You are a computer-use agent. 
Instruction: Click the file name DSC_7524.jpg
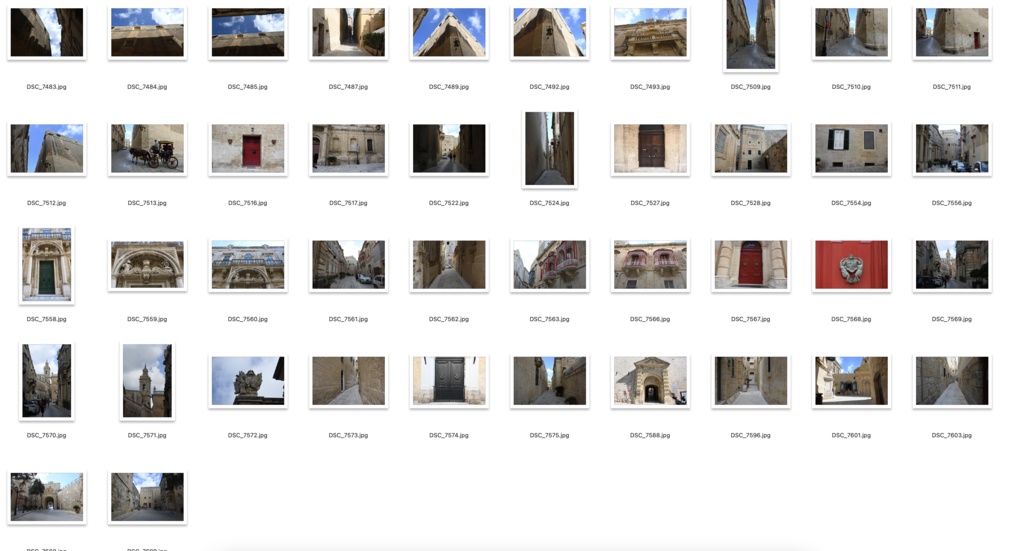(x=549, y=203)
